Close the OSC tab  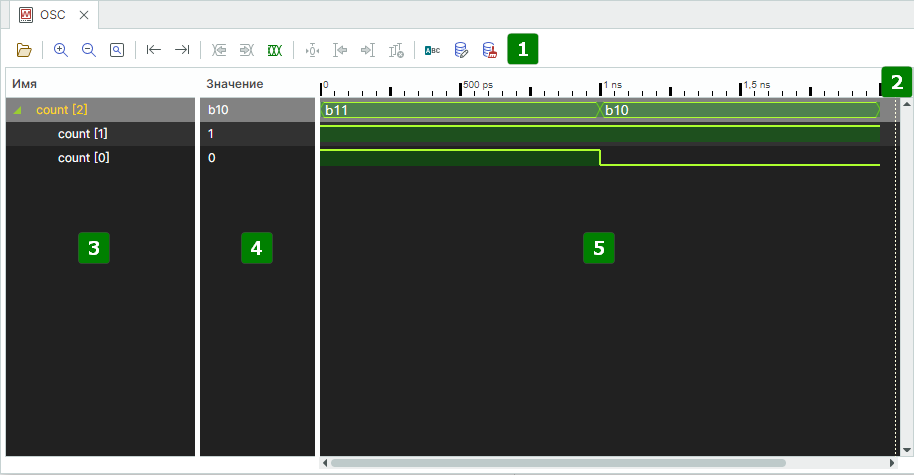pos(84,15)
